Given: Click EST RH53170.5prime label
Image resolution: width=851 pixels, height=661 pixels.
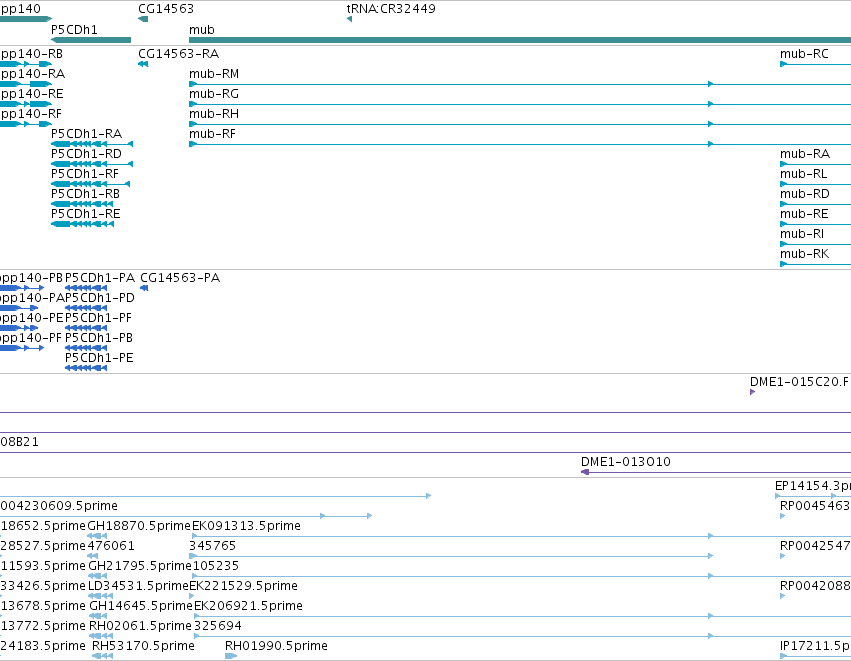Looking at the screenshot, I should pyautogui.click(x=143, y=646).
